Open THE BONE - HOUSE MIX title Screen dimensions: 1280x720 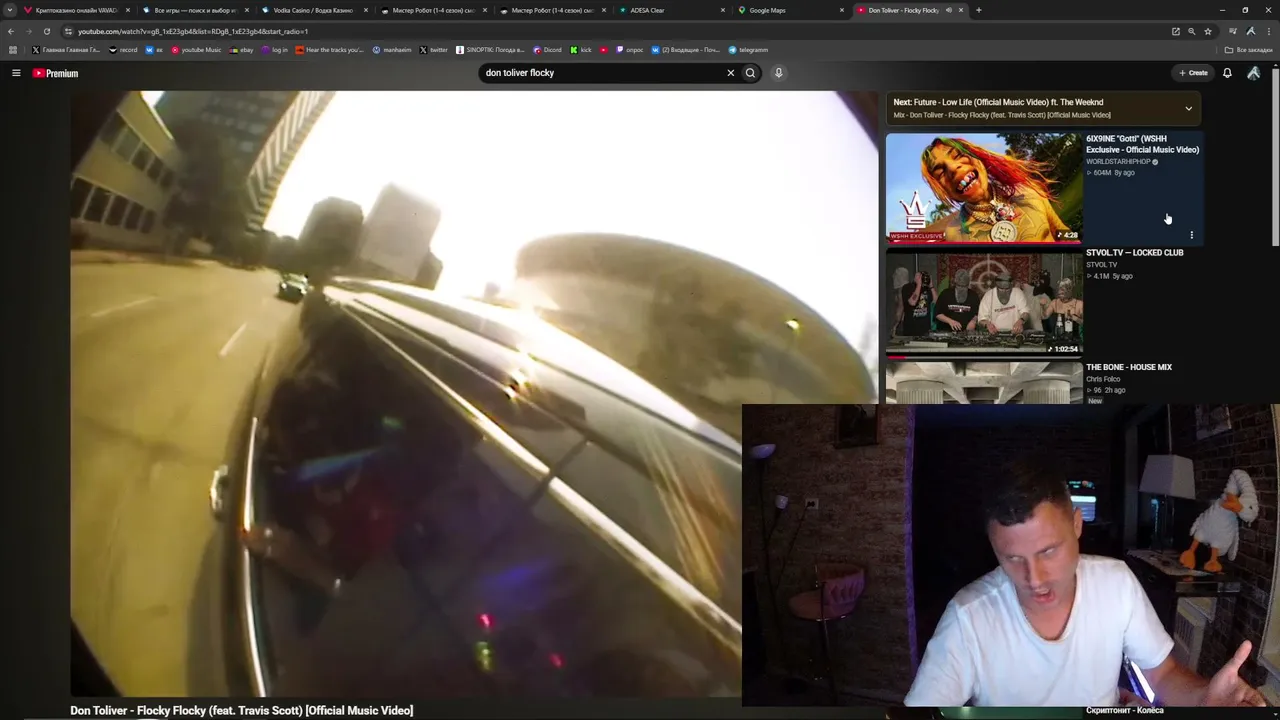click(1129, 367)
